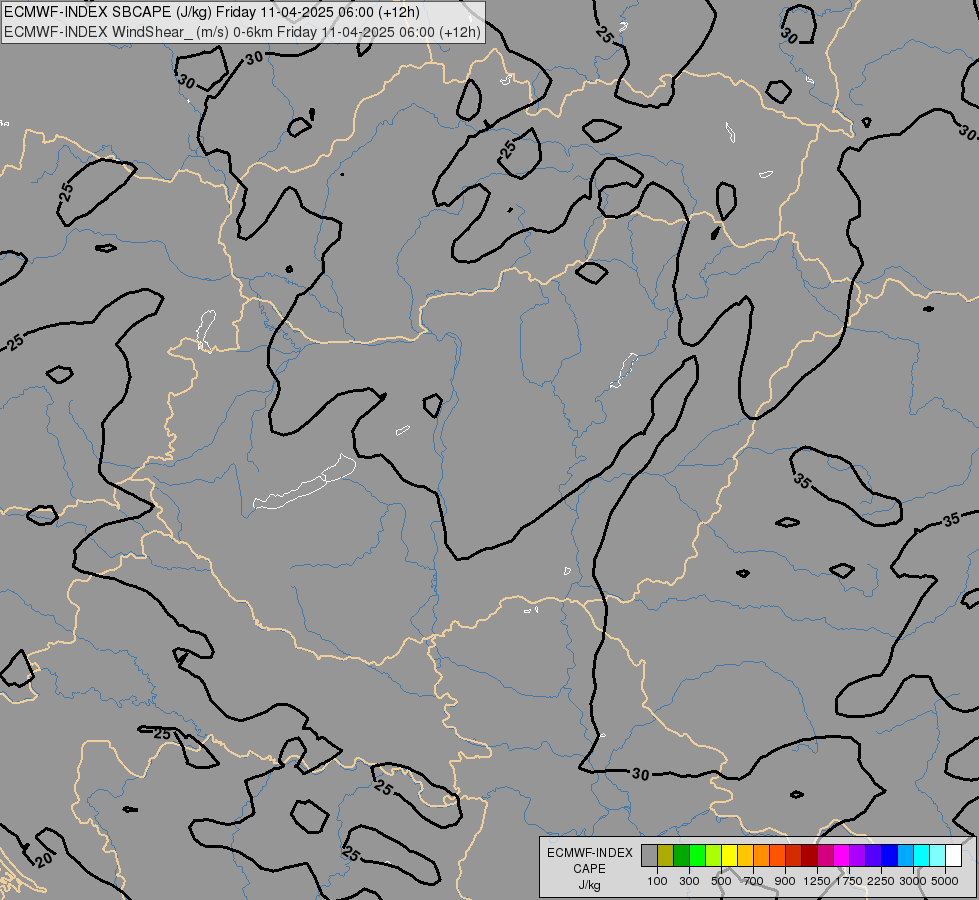Click the 500 legend tick label

721,881
